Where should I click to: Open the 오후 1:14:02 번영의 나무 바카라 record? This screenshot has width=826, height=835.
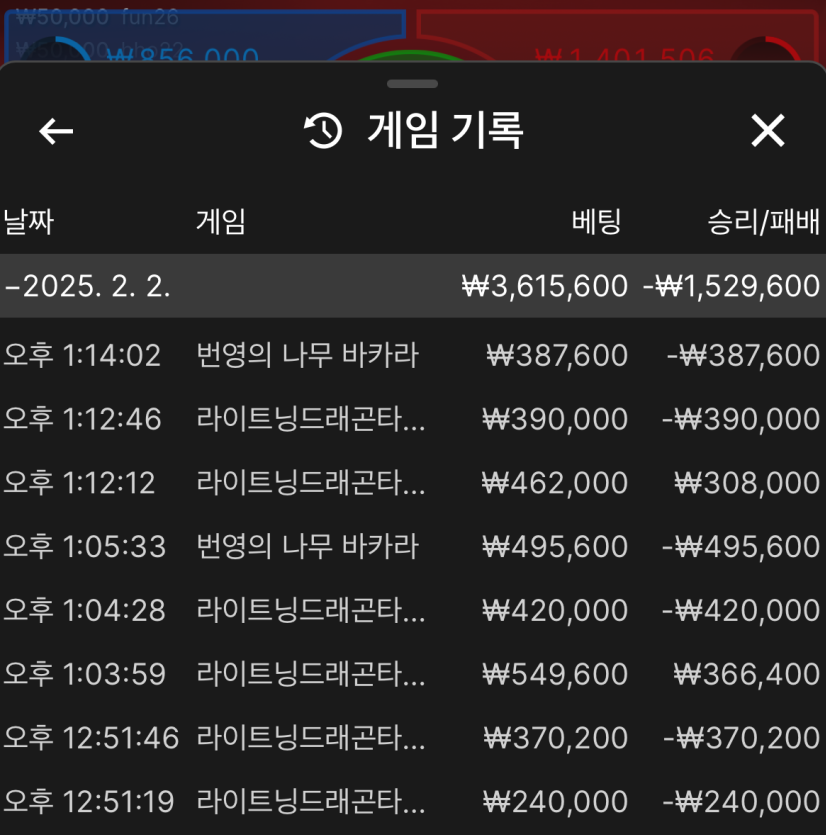[412, 355]
